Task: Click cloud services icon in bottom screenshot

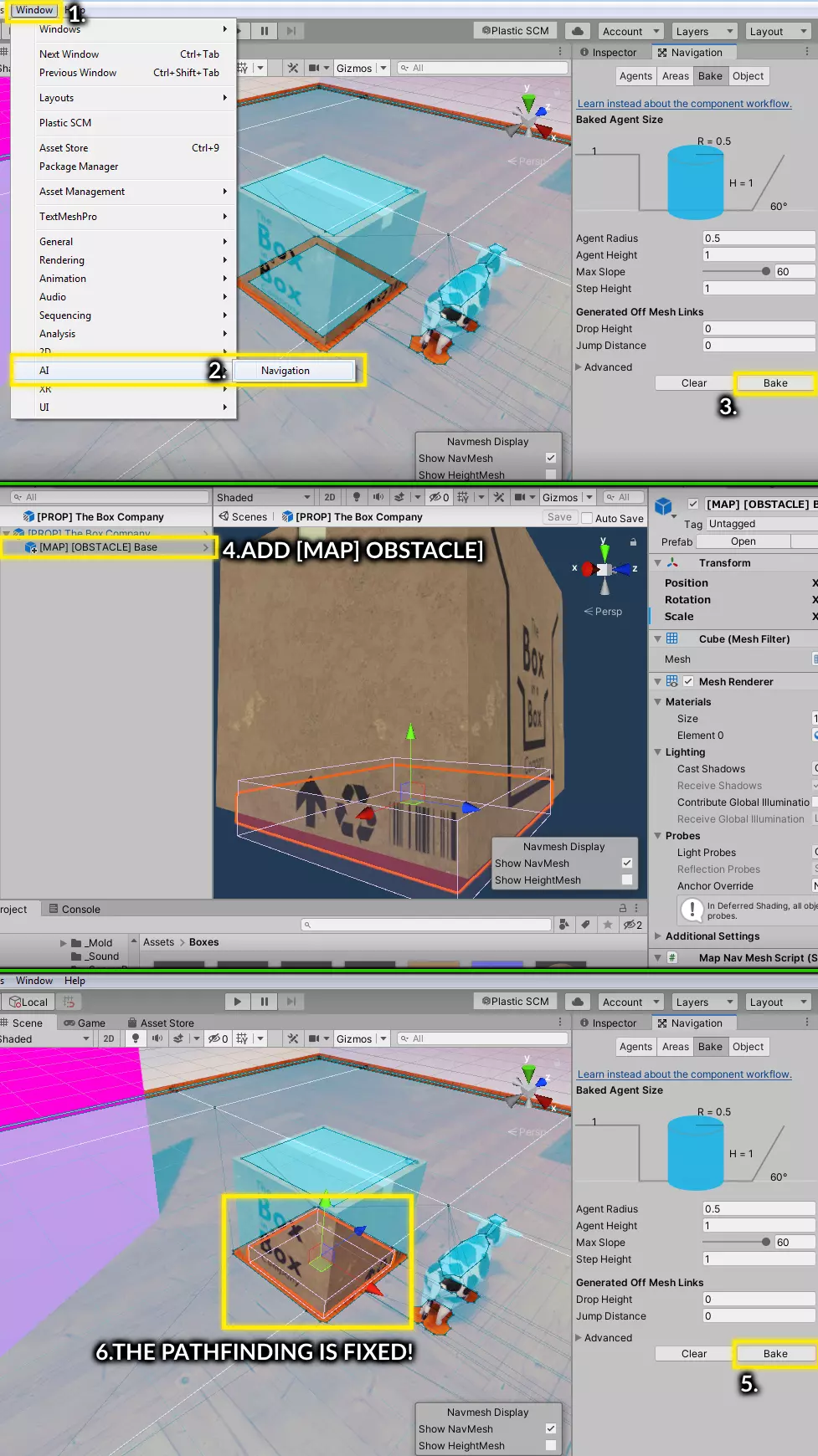Action: [578, 1002]
